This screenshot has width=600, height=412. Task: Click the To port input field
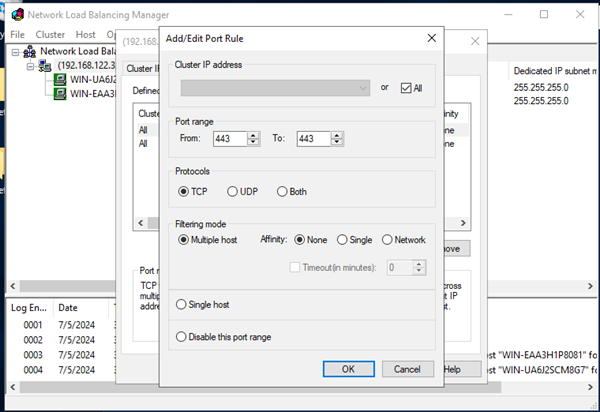314,139
